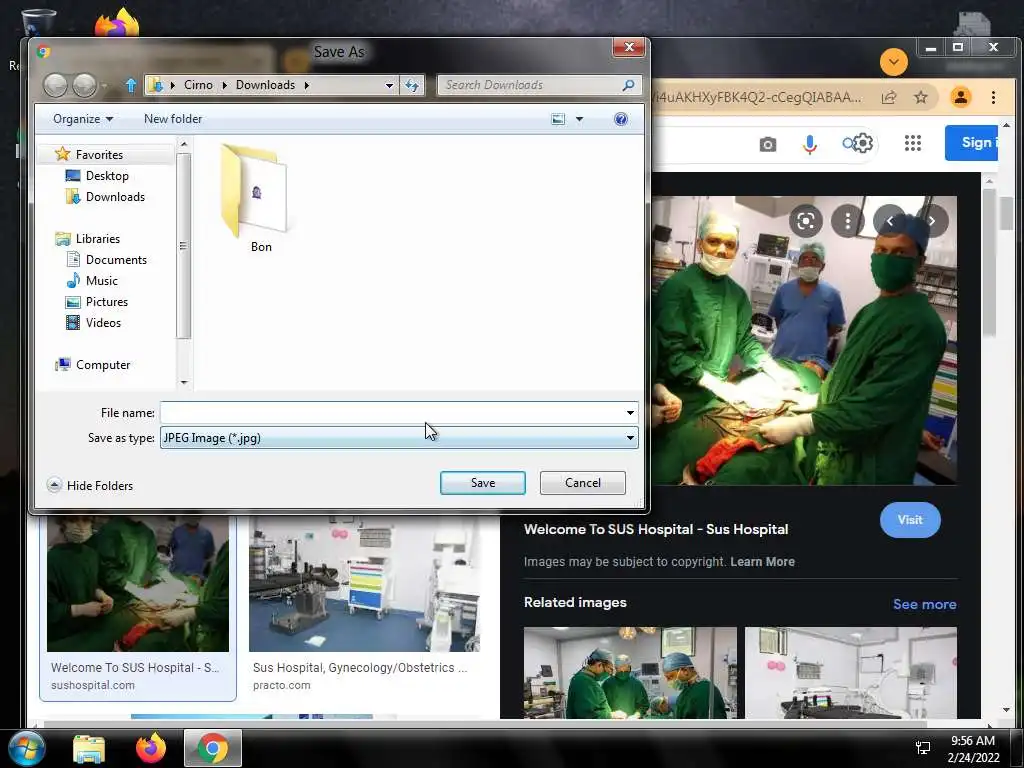Click the search magnifier in Search Downloads

[628, 85]
